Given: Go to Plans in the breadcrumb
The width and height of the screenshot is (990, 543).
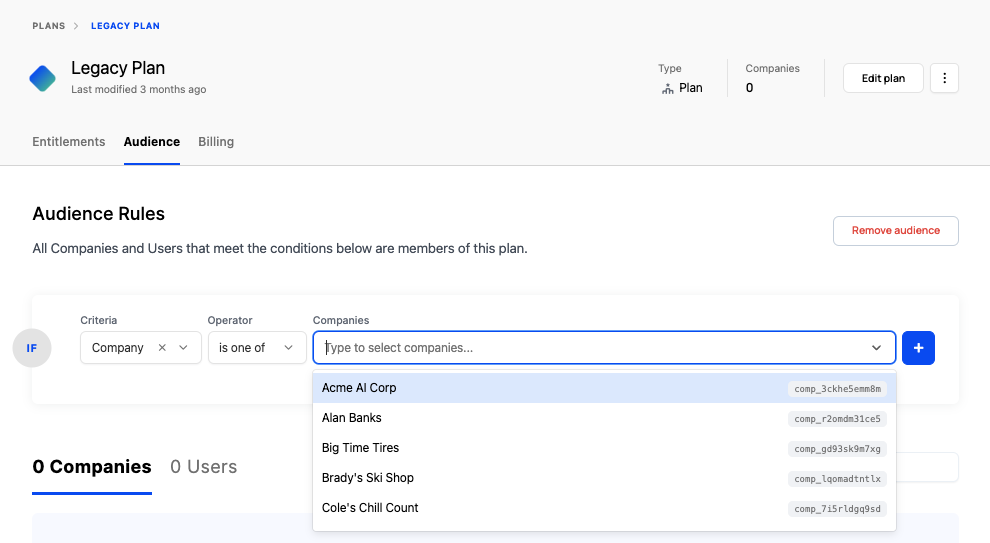Looking at the screenshot, I should pos(49,26).
